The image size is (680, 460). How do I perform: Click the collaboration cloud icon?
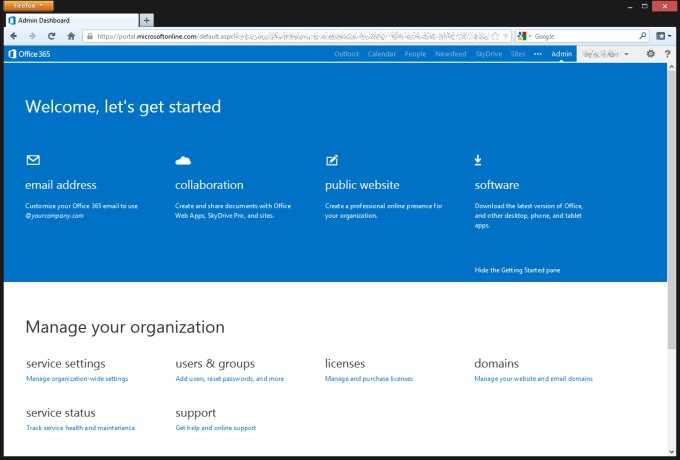183,161
